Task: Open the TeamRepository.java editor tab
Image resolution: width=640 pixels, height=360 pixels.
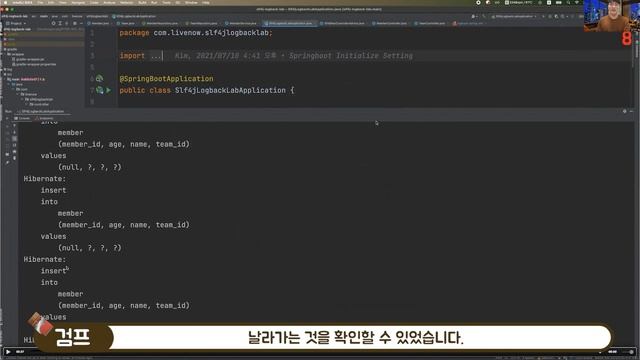Action: coord(203,23)
